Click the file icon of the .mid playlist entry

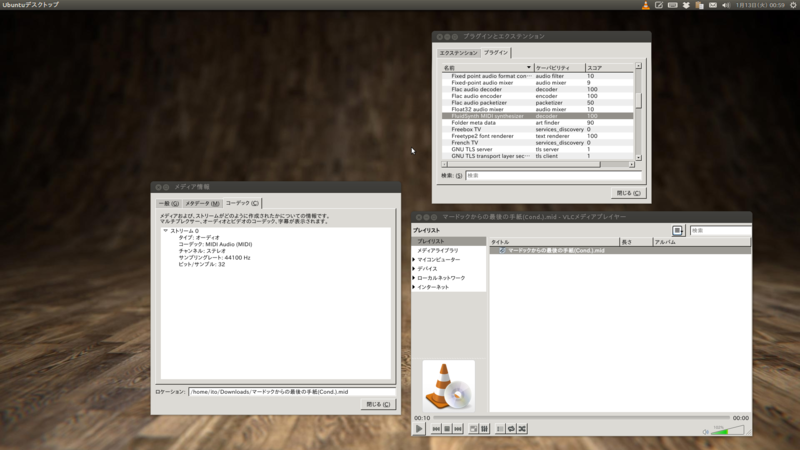click(x=502, y=251)
